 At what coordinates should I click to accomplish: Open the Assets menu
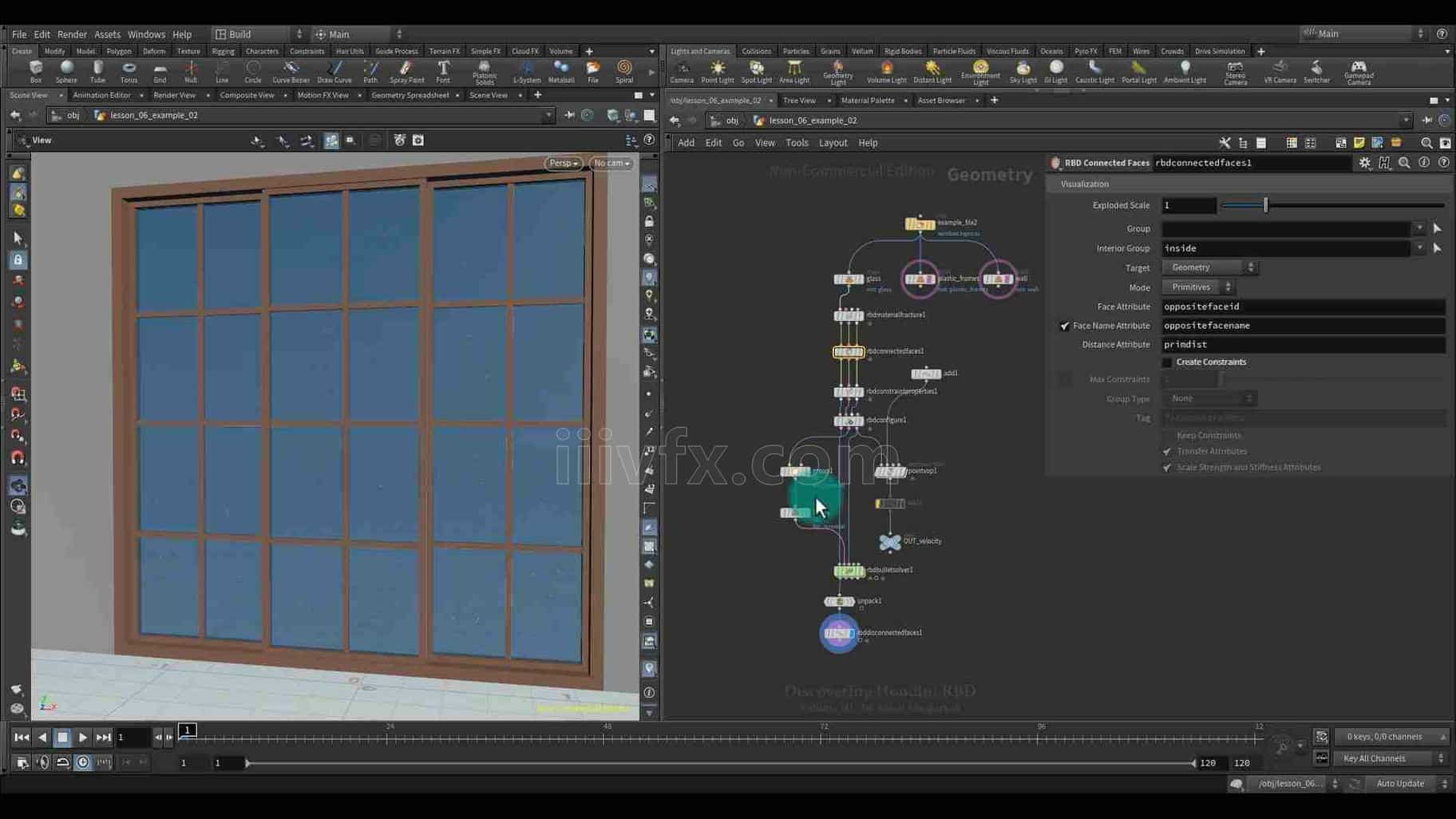(107, 34)
